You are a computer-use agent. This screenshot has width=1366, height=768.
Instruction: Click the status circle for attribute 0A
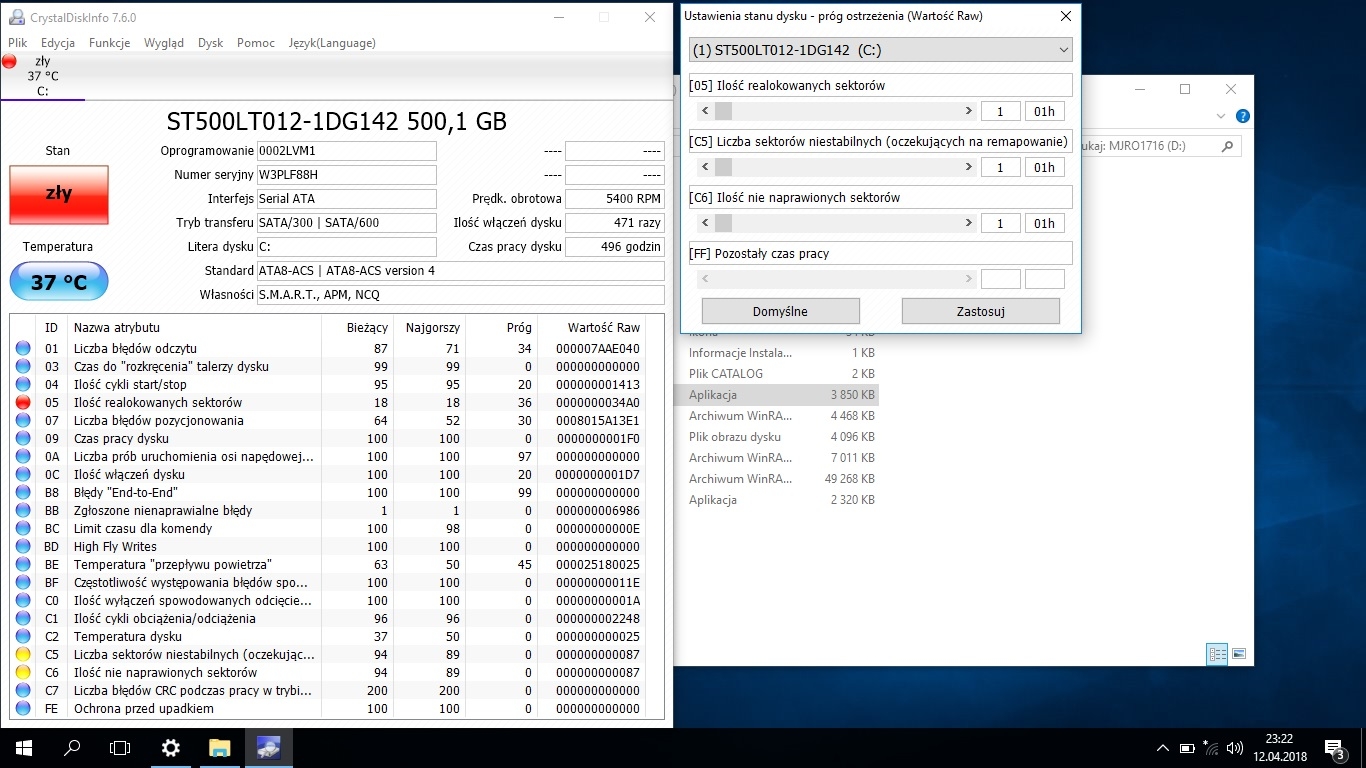tap(23, 456)
